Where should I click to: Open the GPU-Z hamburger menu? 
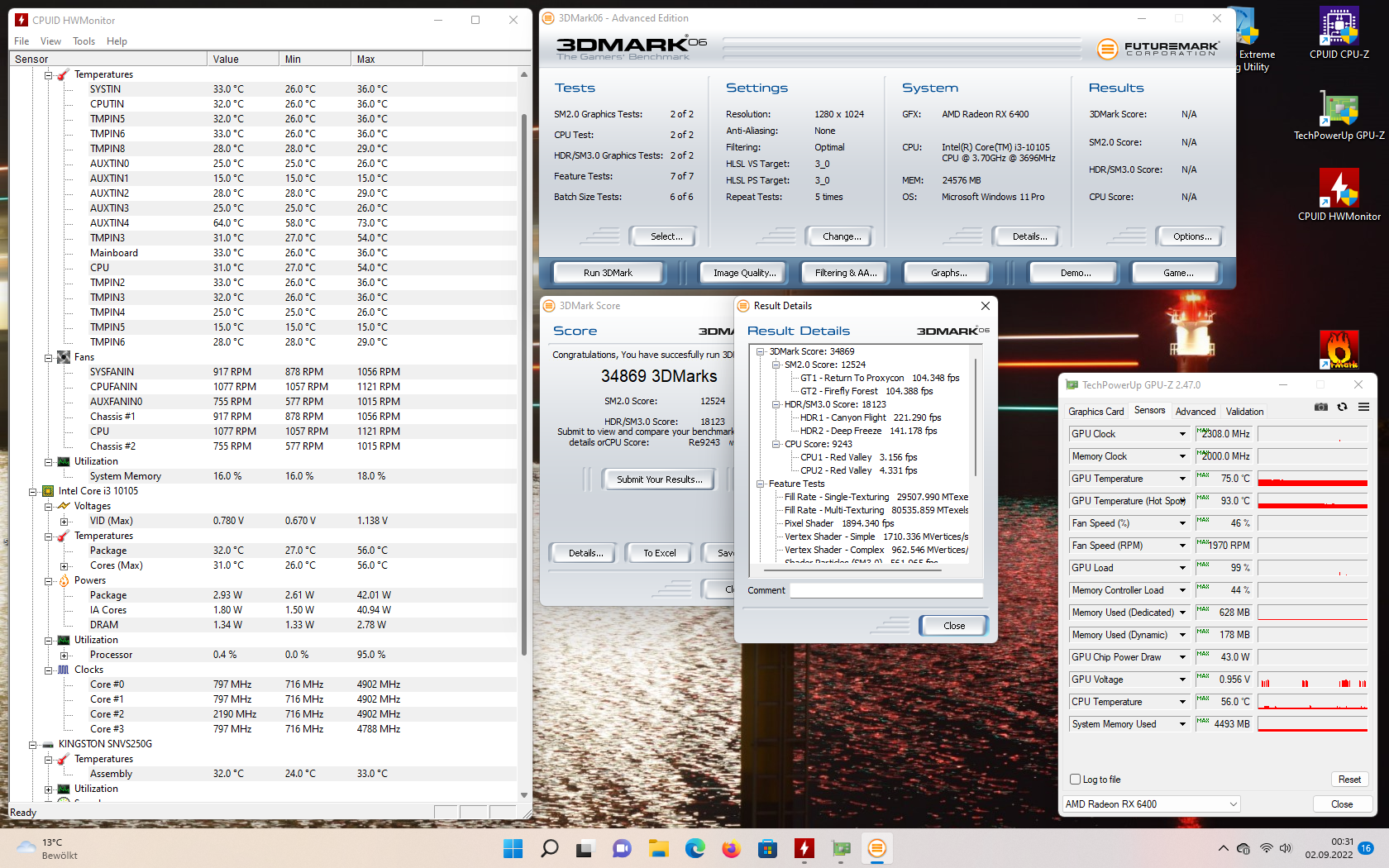pos(1363,407)
